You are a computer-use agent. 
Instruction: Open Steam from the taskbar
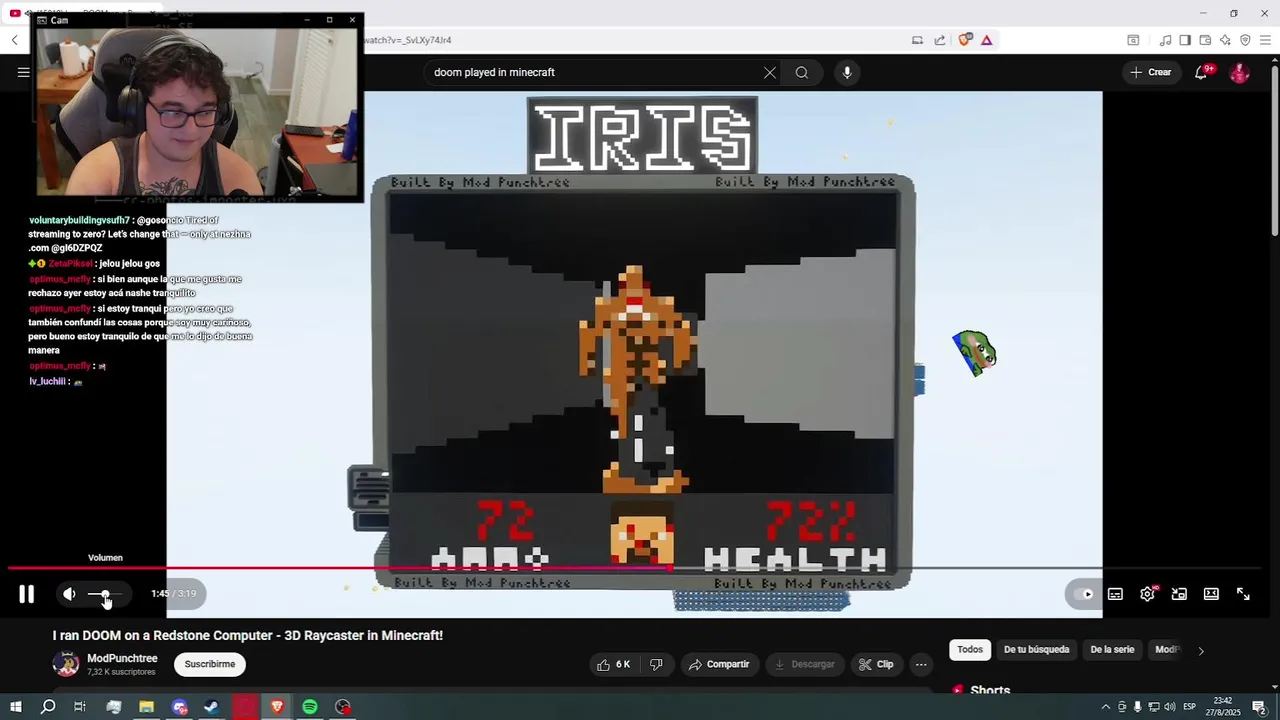point(212,707)
